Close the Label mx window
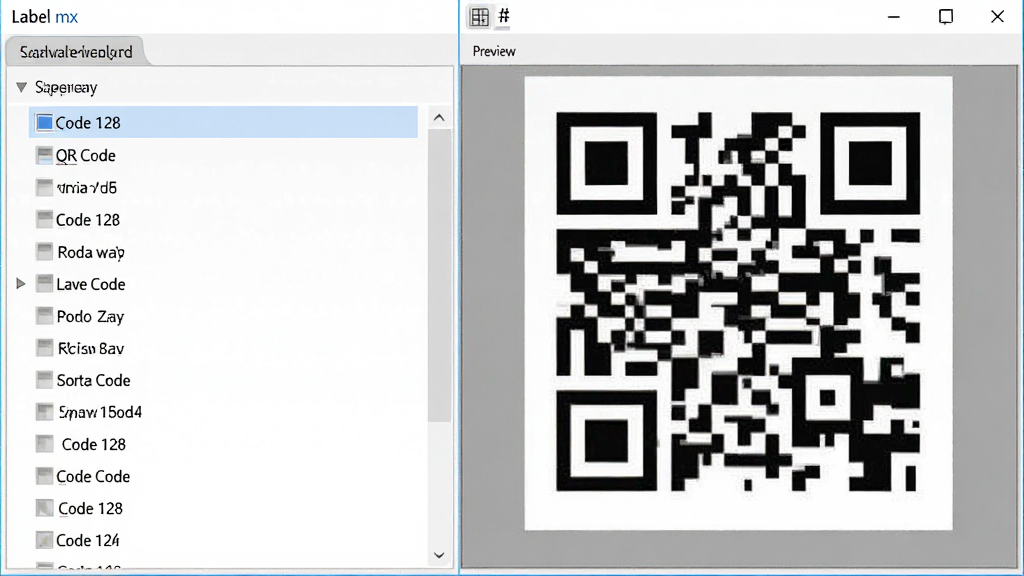 [x=997, y=16]
